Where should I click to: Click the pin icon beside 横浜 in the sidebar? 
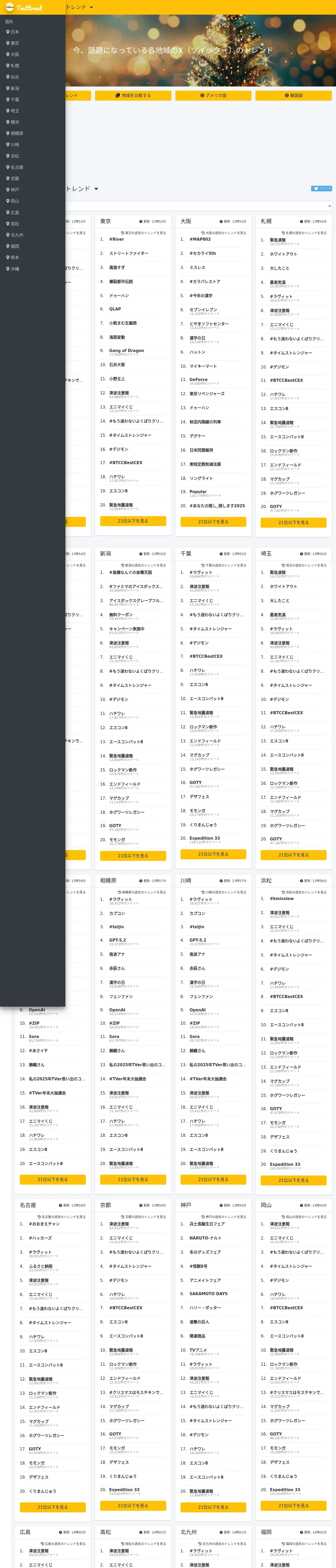pyautogui.click(x=8, y=122)
